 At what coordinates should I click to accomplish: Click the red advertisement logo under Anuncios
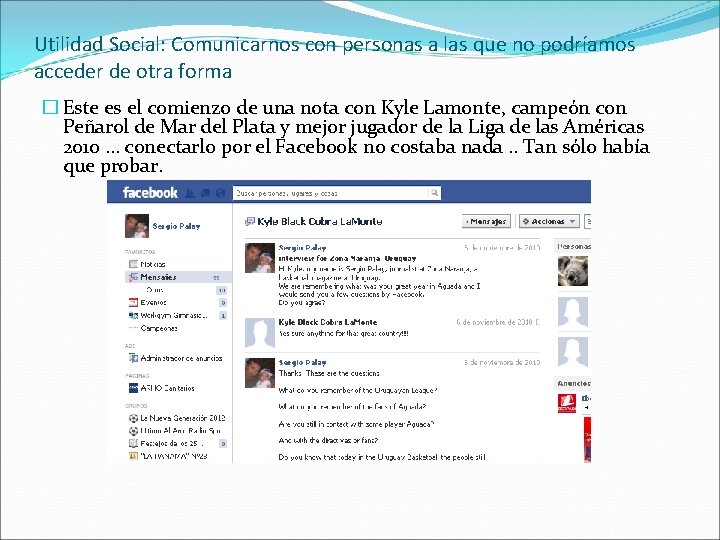pyautogui.click(x=567, y=404)
